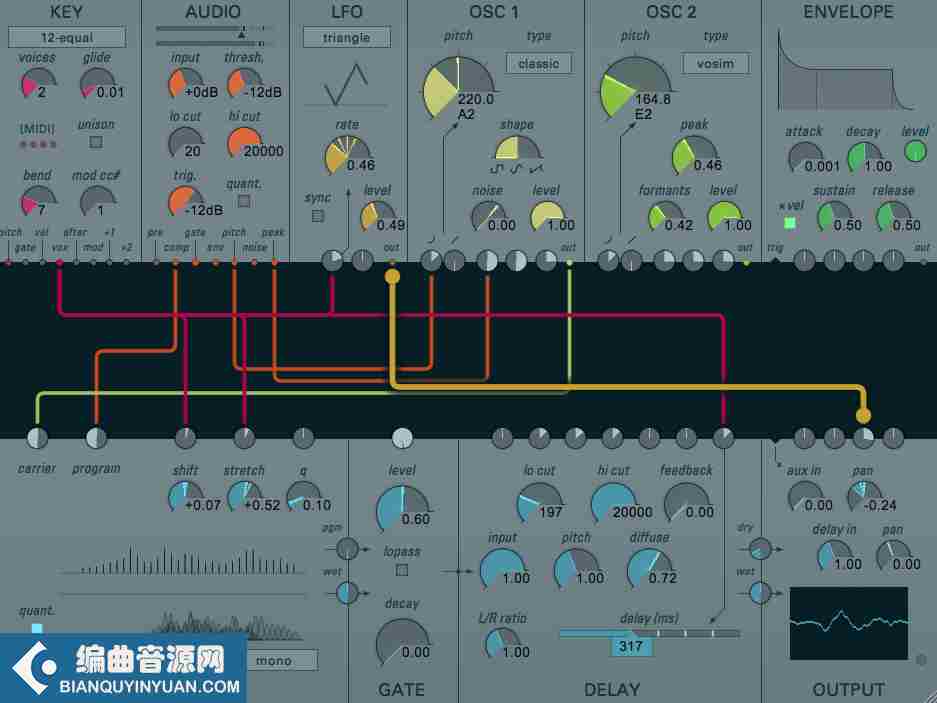Click the vocoder wet mix dial

point(347,593)
